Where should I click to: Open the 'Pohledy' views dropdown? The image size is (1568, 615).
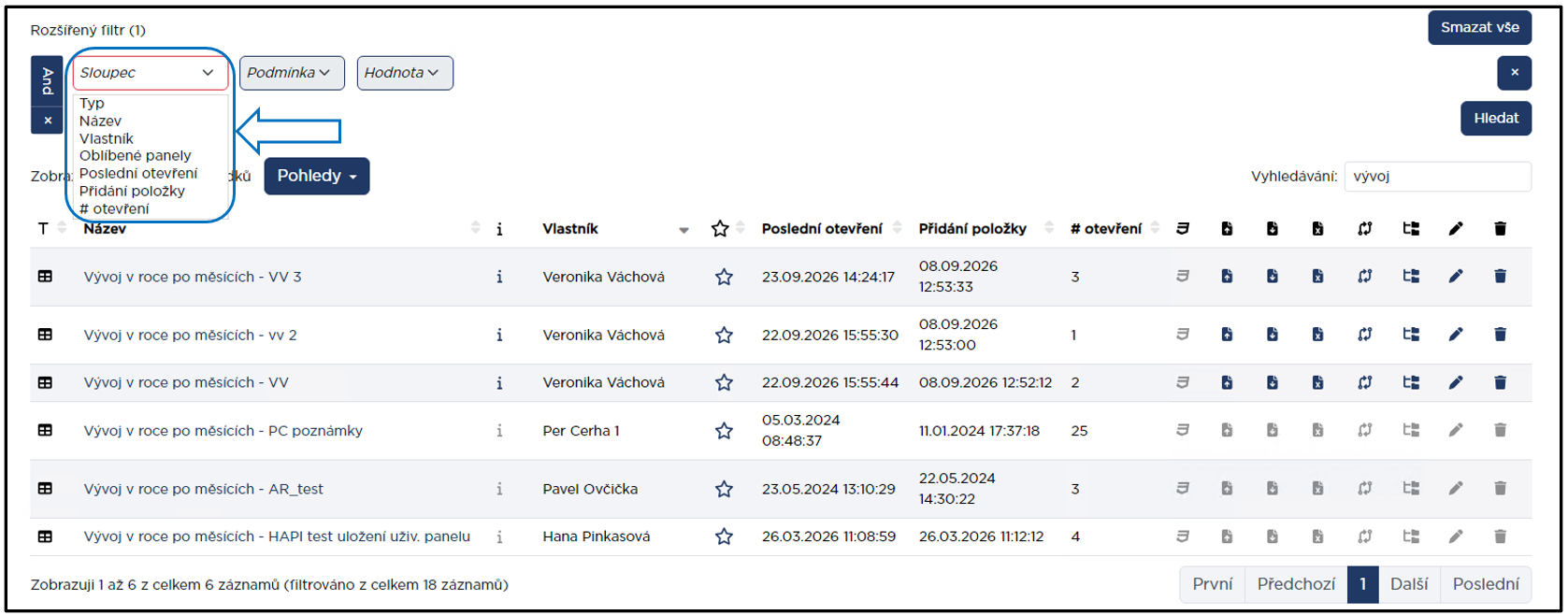tap(317, 176)
